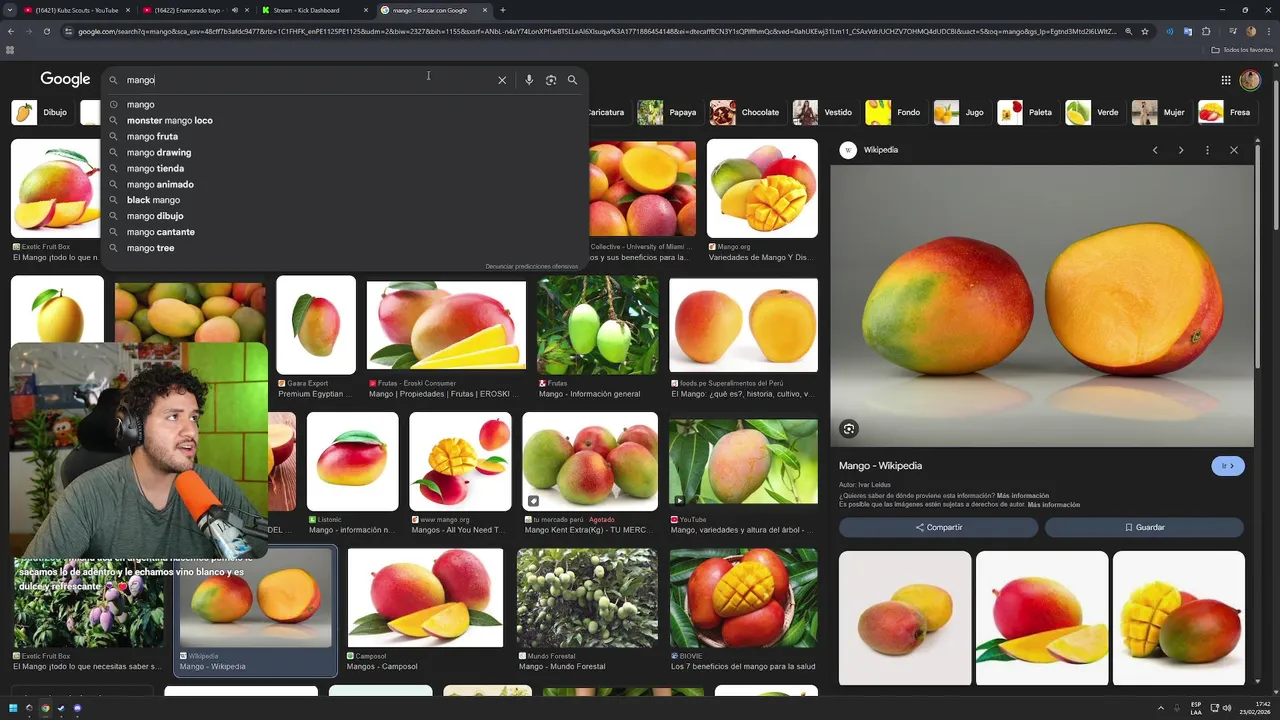1280x720 pixels.
Task: Filter images by the Fresa chip
Action: tap(1226, 112)
